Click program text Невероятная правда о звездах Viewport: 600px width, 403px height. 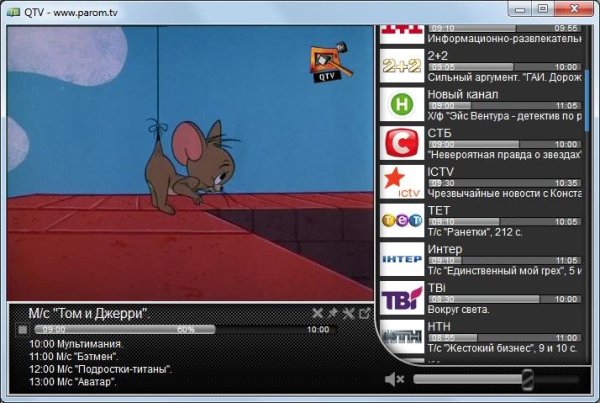[505, 155]
